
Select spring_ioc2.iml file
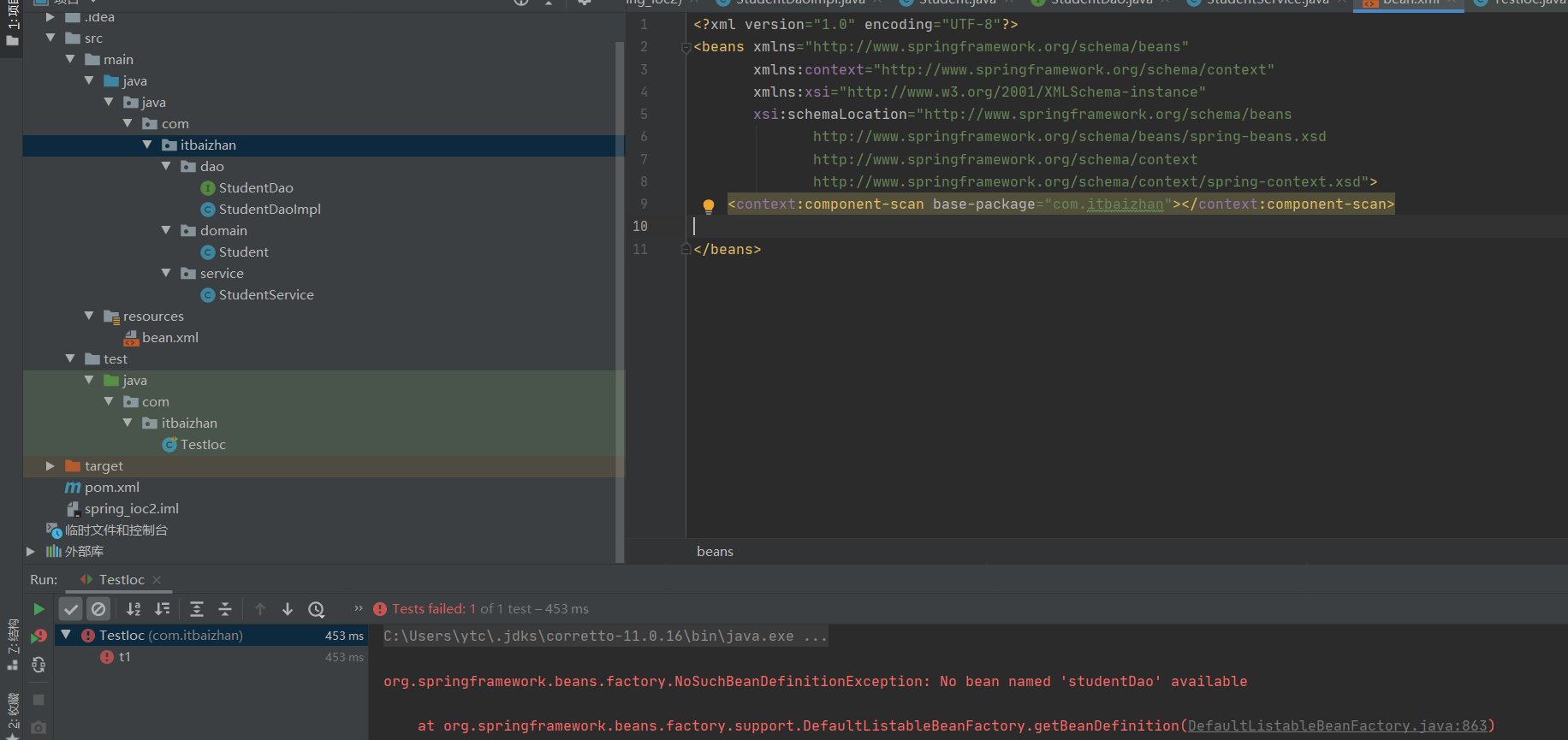pos(132,509)
